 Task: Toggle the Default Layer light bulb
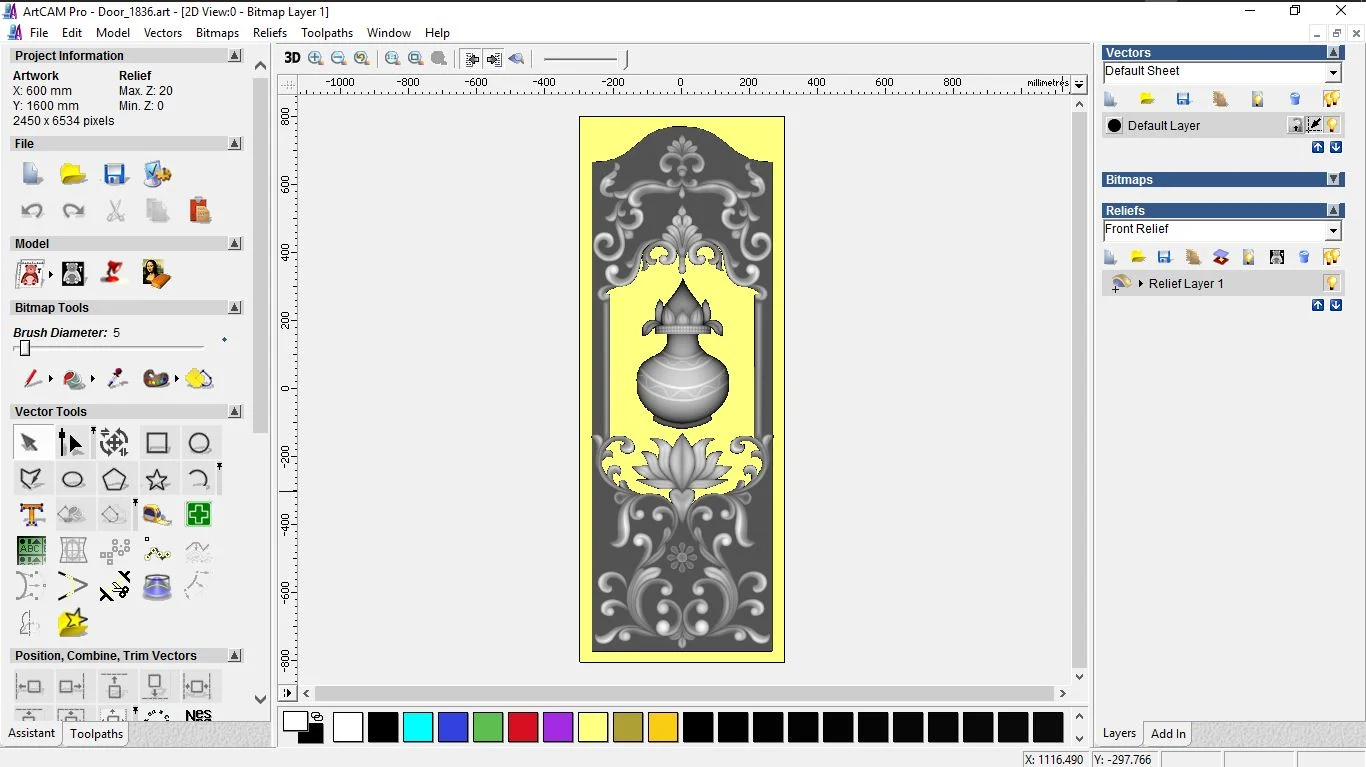[1331, 125]
